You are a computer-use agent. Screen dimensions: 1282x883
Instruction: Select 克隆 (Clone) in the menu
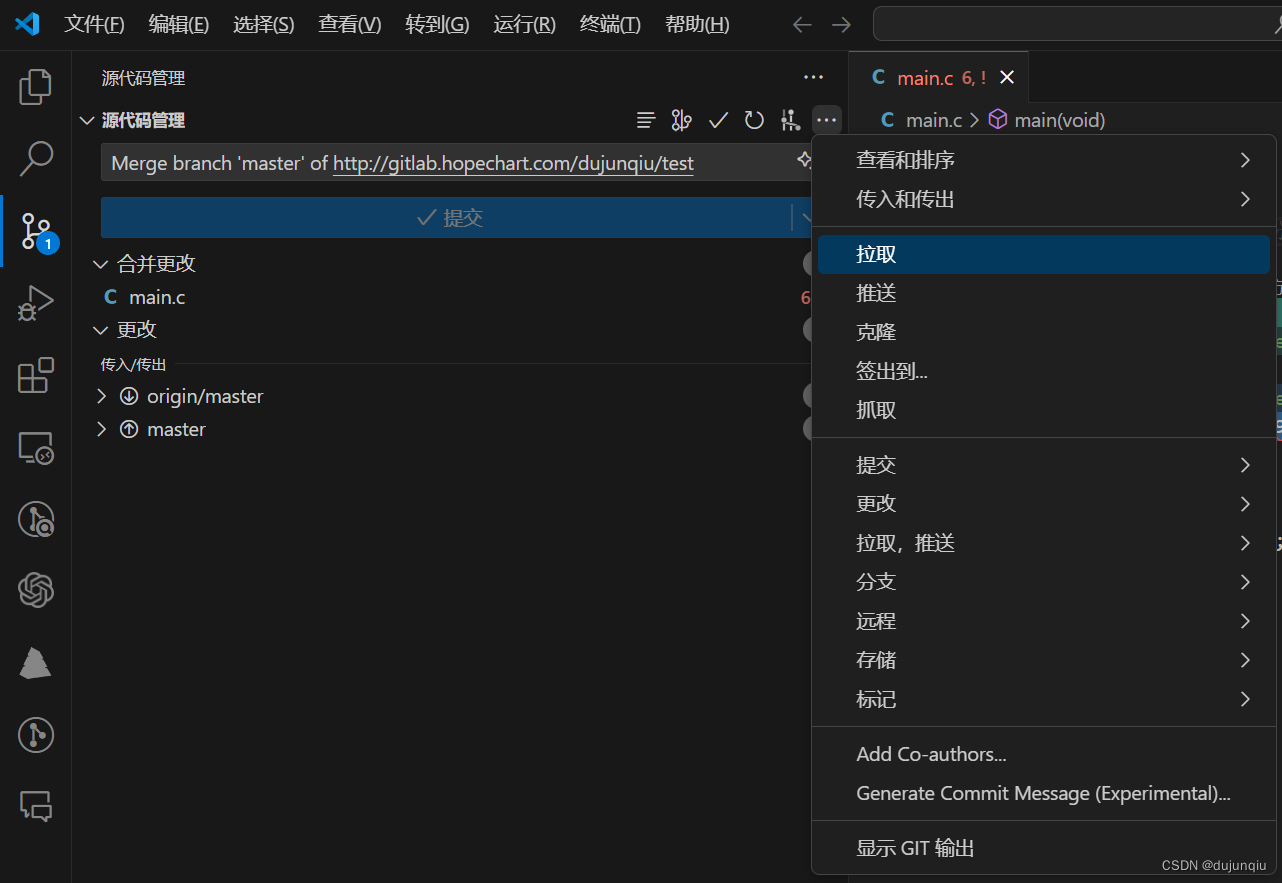pyautogui.click(x=1044, y=332)
